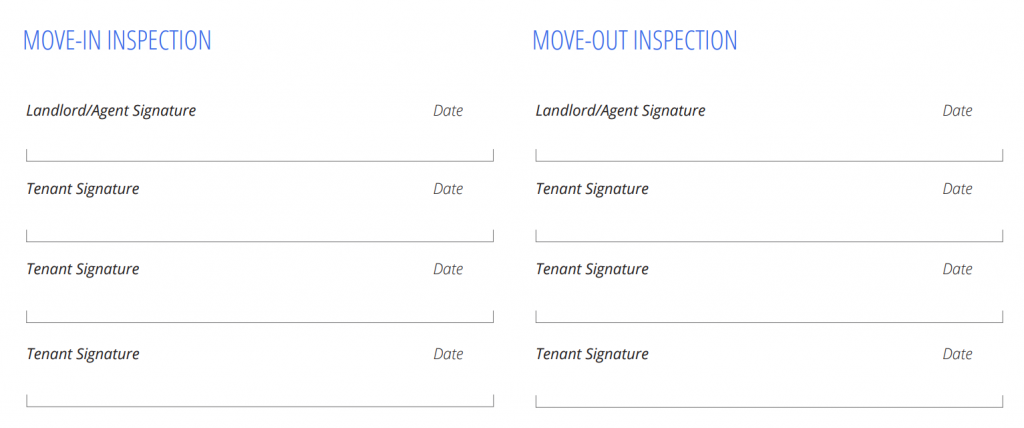The width and height of the screenshot is (1024, 428).
Task: Click the second Move-Out Tenant signature line
Action: 769,316
